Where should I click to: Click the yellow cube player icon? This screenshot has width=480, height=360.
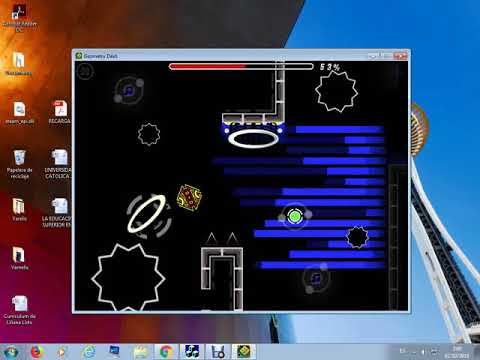pos(189,197)
